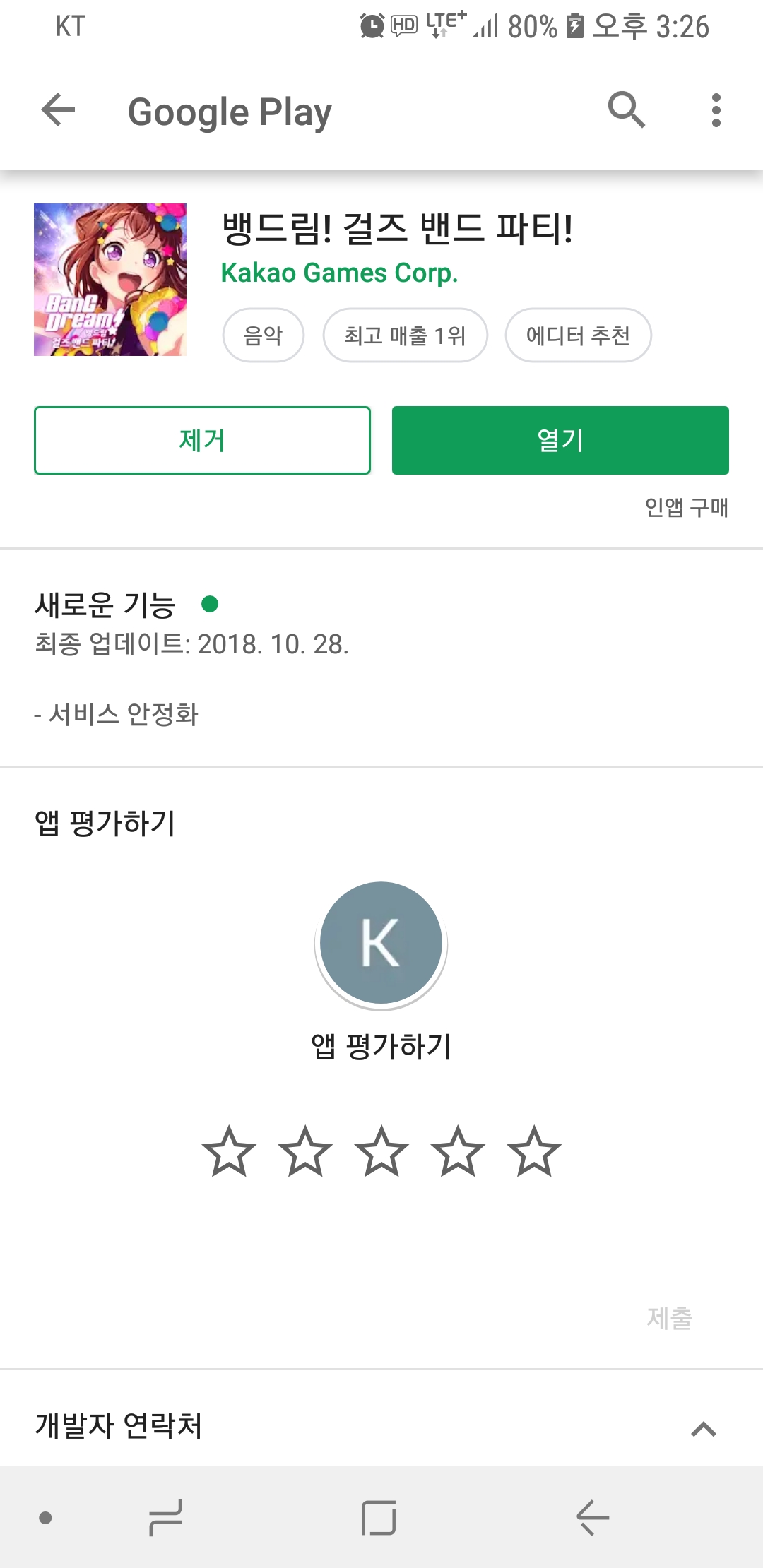763x1568 pixels.
Task: Give a three-star rating
Action: (x=381, y=1152)
